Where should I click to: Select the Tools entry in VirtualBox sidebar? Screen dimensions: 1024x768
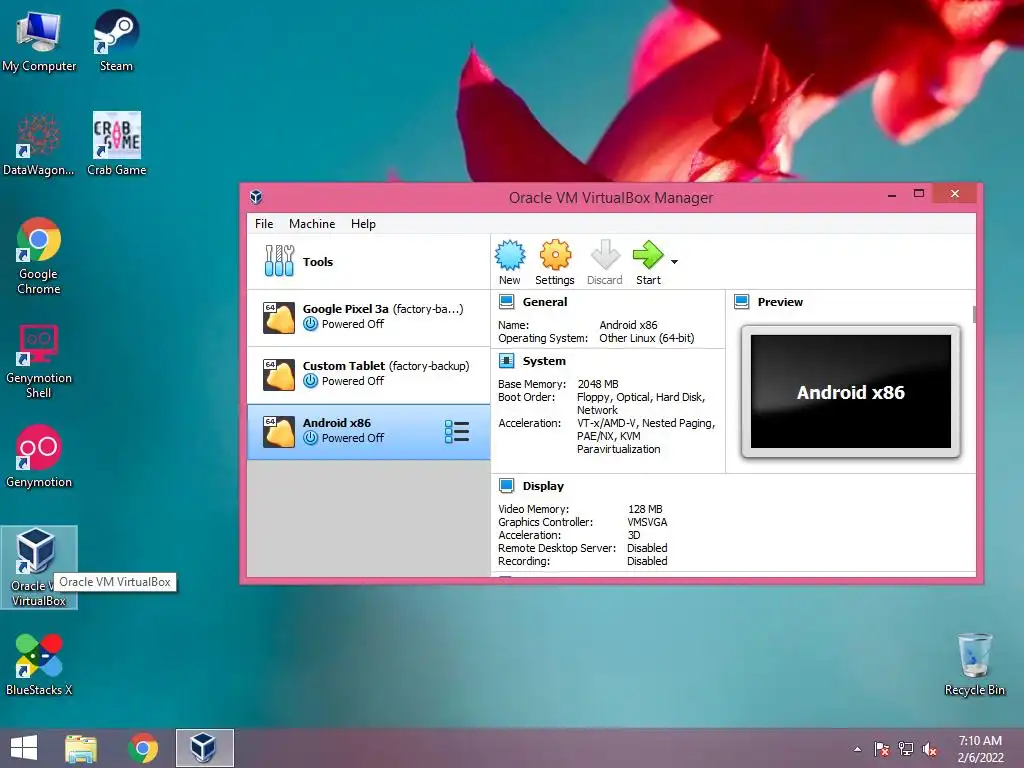[368, 262]
